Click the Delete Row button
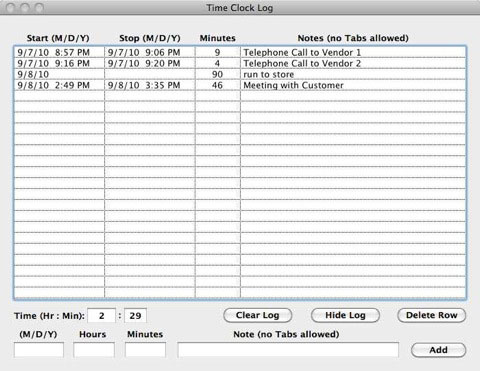 click(x=431, y=315)
